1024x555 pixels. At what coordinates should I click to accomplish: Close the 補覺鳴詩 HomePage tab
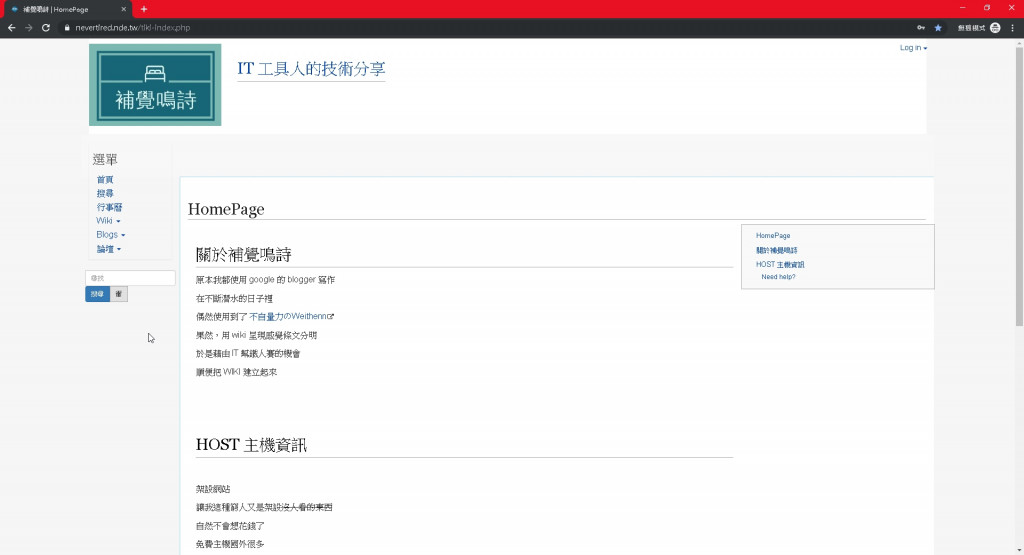pyautogui.click(x=123, y=9)
